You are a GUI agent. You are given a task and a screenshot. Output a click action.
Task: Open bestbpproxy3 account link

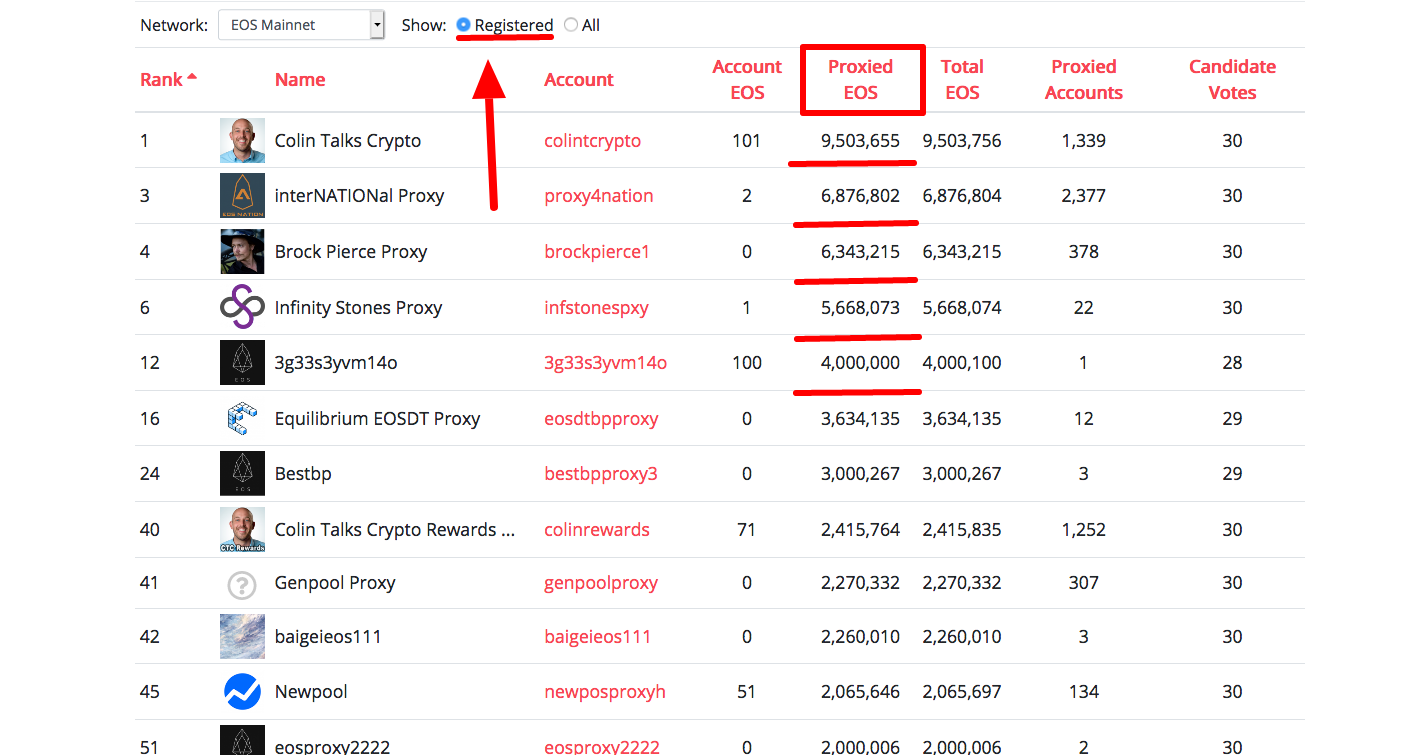601,474
